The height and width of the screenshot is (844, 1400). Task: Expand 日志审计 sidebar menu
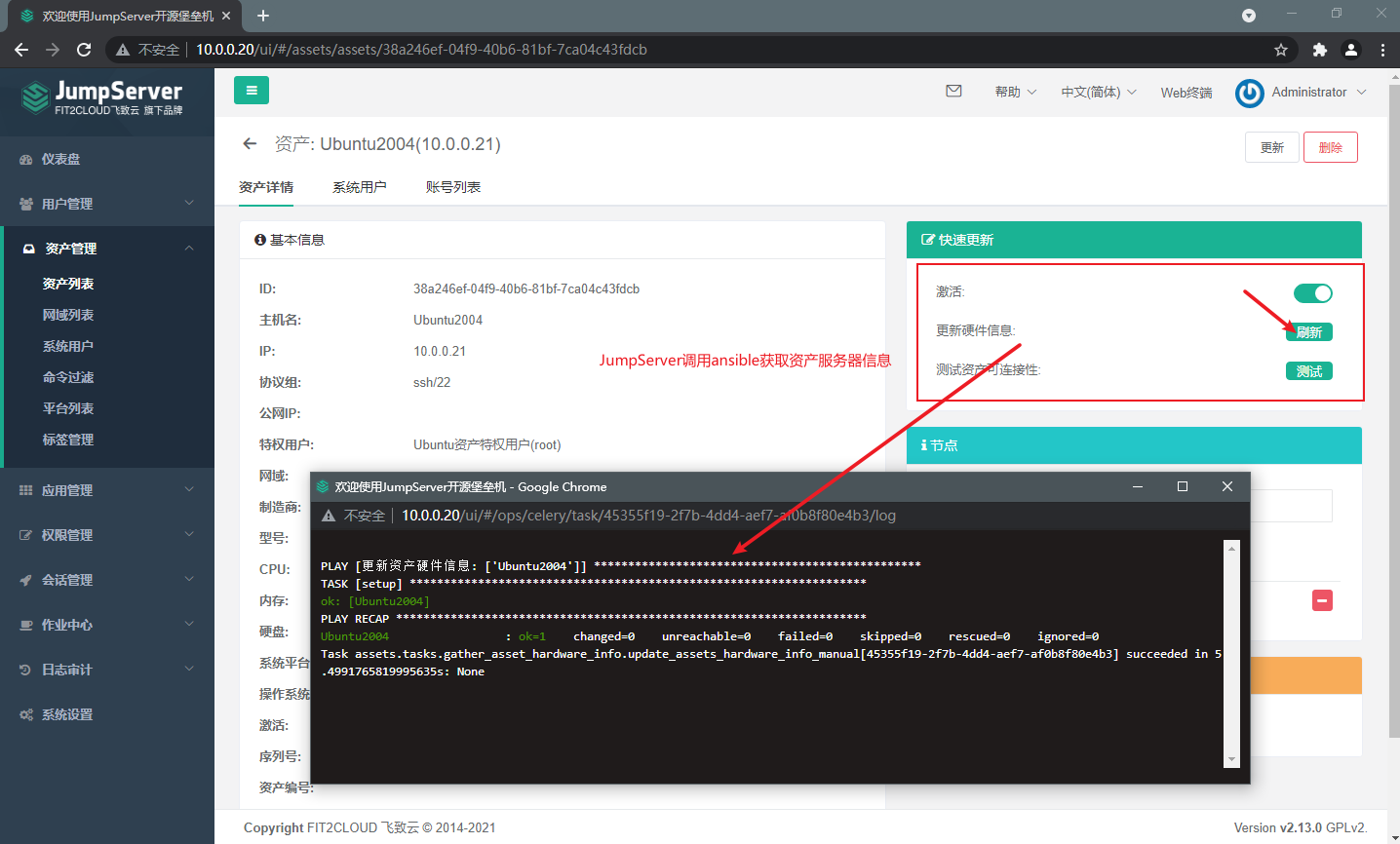107,670
